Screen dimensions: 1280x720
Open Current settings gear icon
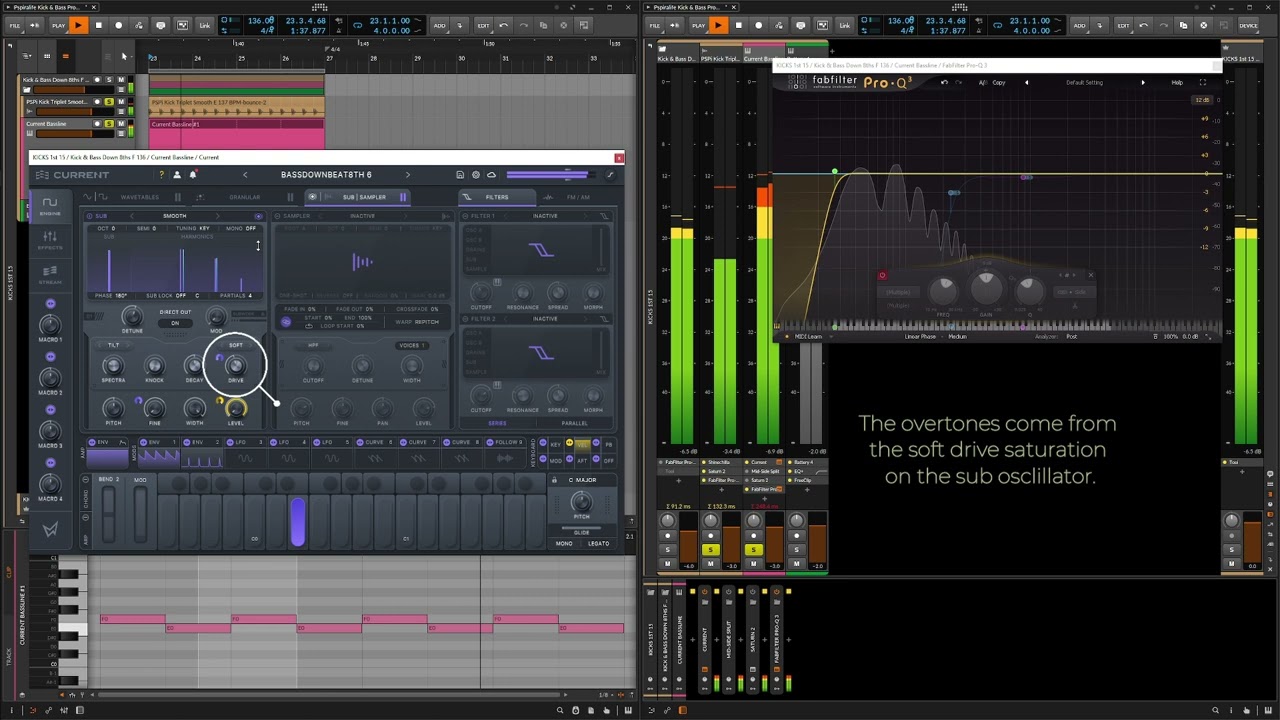pos(476,175)
